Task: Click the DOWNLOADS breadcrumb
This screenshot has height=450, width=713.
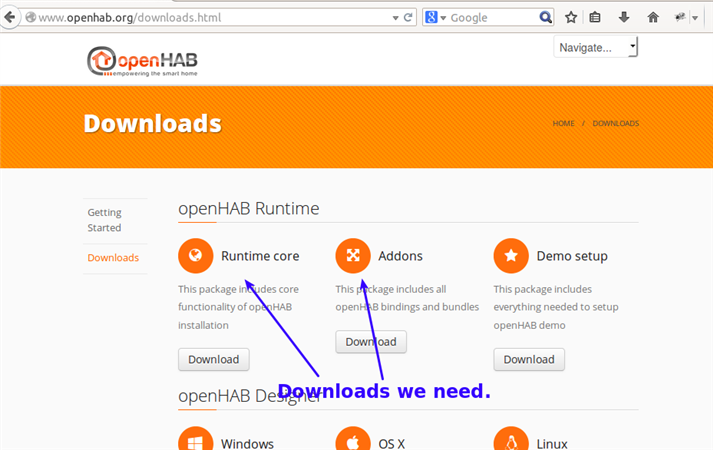Action: (x=616, y=123)
